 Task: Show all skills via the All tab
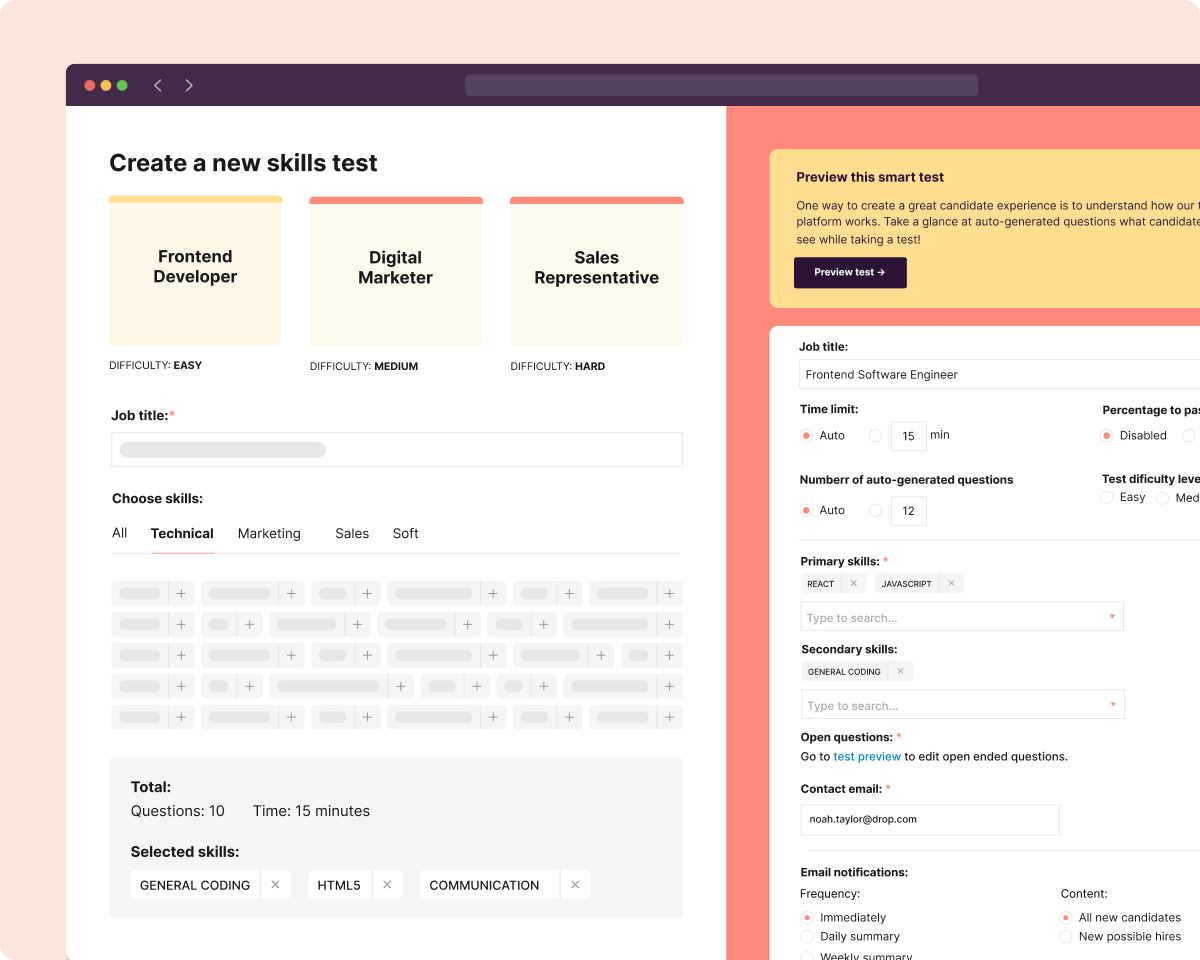119,533
